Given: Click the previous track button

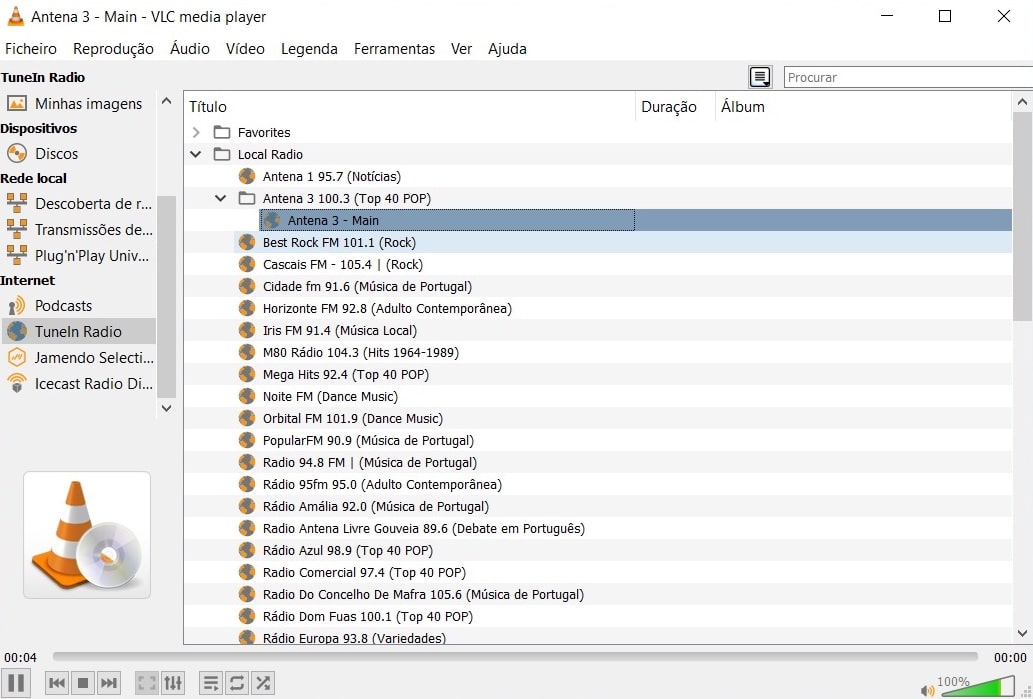Looking at the screenshot, I should pos(57,683).
